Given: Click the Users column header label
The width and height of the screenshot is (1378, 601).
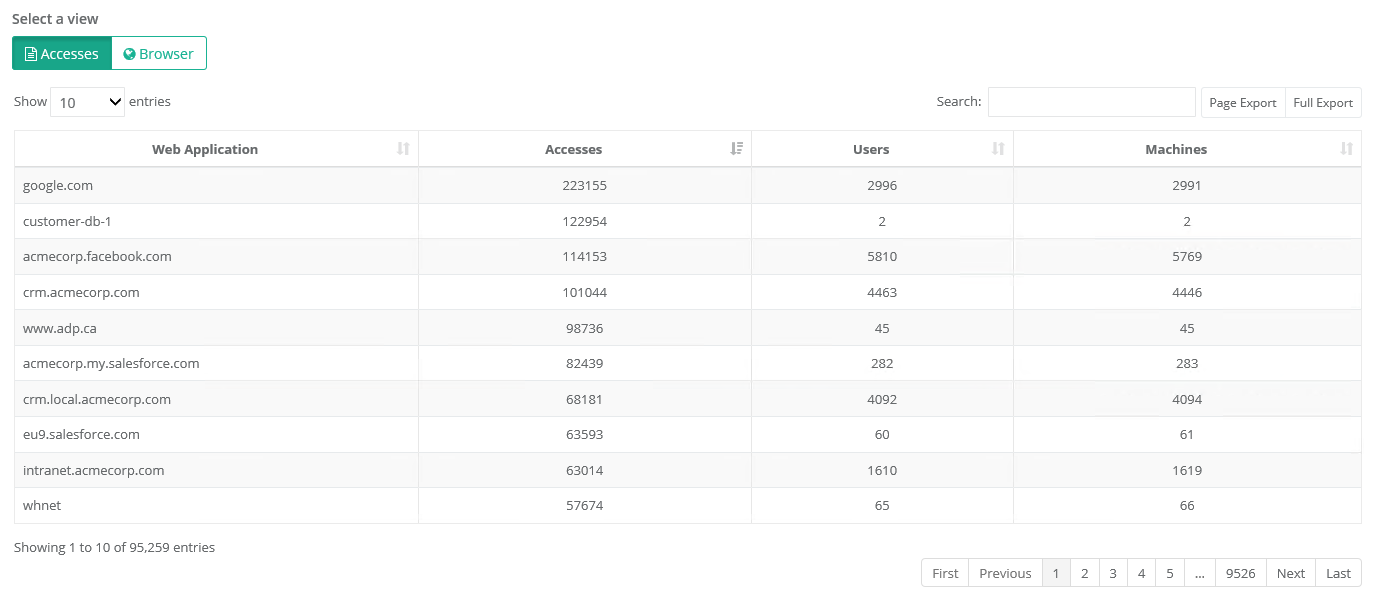Looking at the screenshot, I should coord(871,149).
